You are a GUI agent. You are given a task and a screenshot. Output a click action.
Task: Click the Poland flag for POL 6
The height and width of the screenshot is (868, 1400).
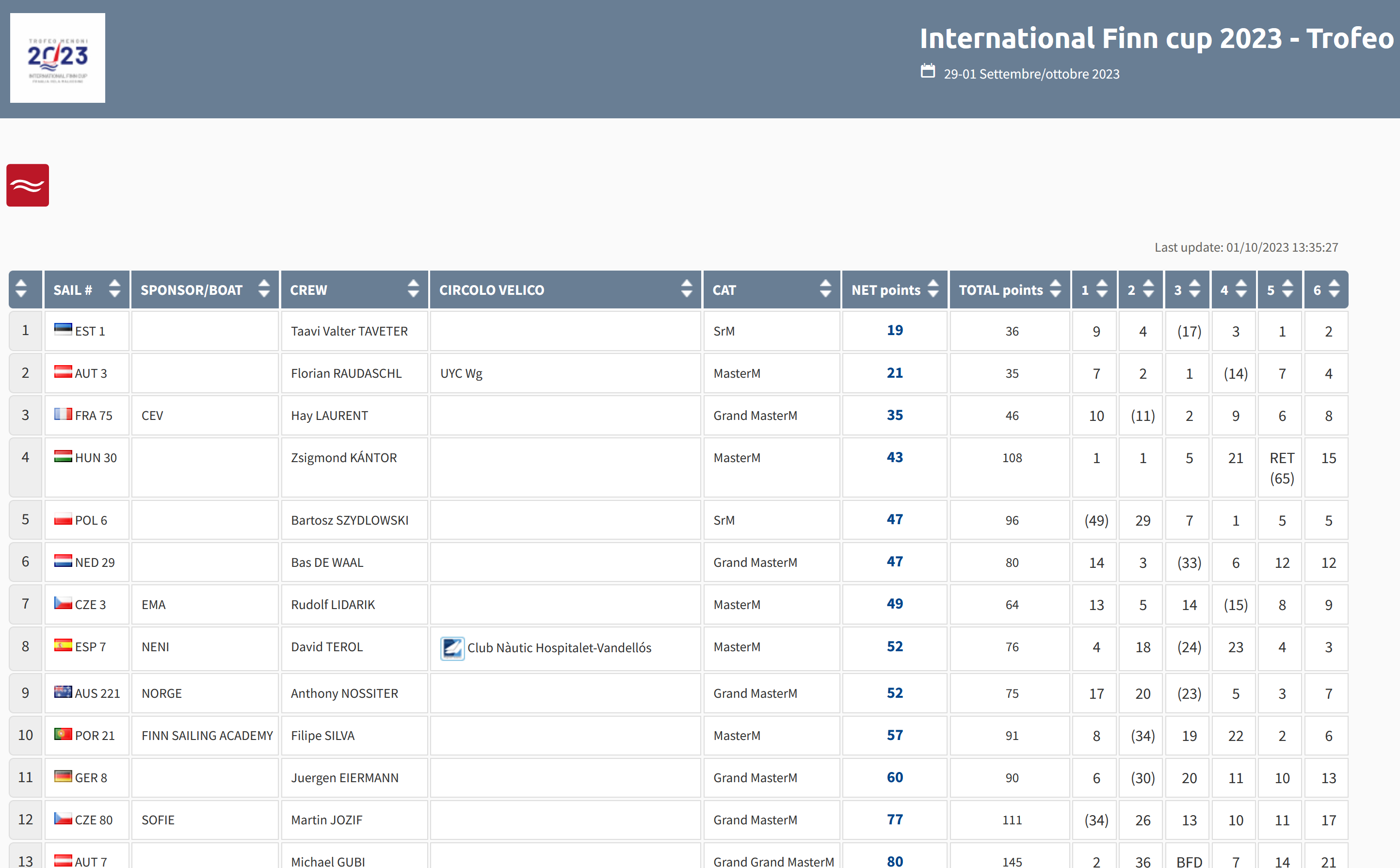[x=63, y=518]
